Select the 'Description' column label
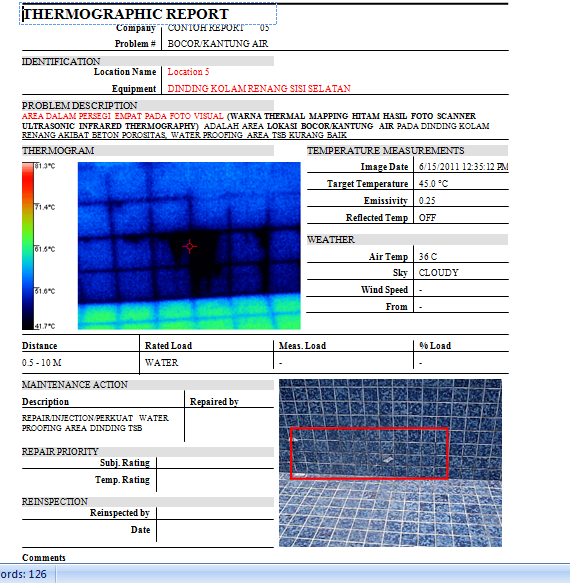This screenshot has height=583, width=570. point(45,402)
